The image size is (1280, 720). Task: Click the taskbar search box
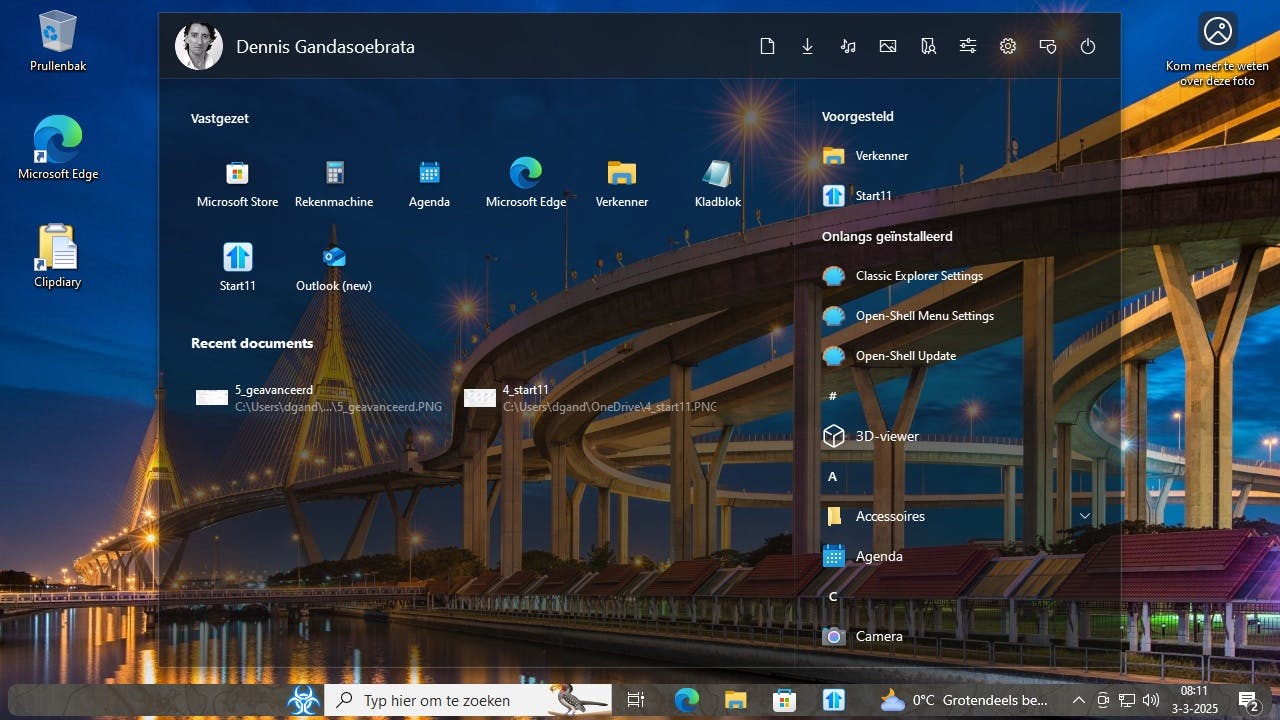point(436,700)
